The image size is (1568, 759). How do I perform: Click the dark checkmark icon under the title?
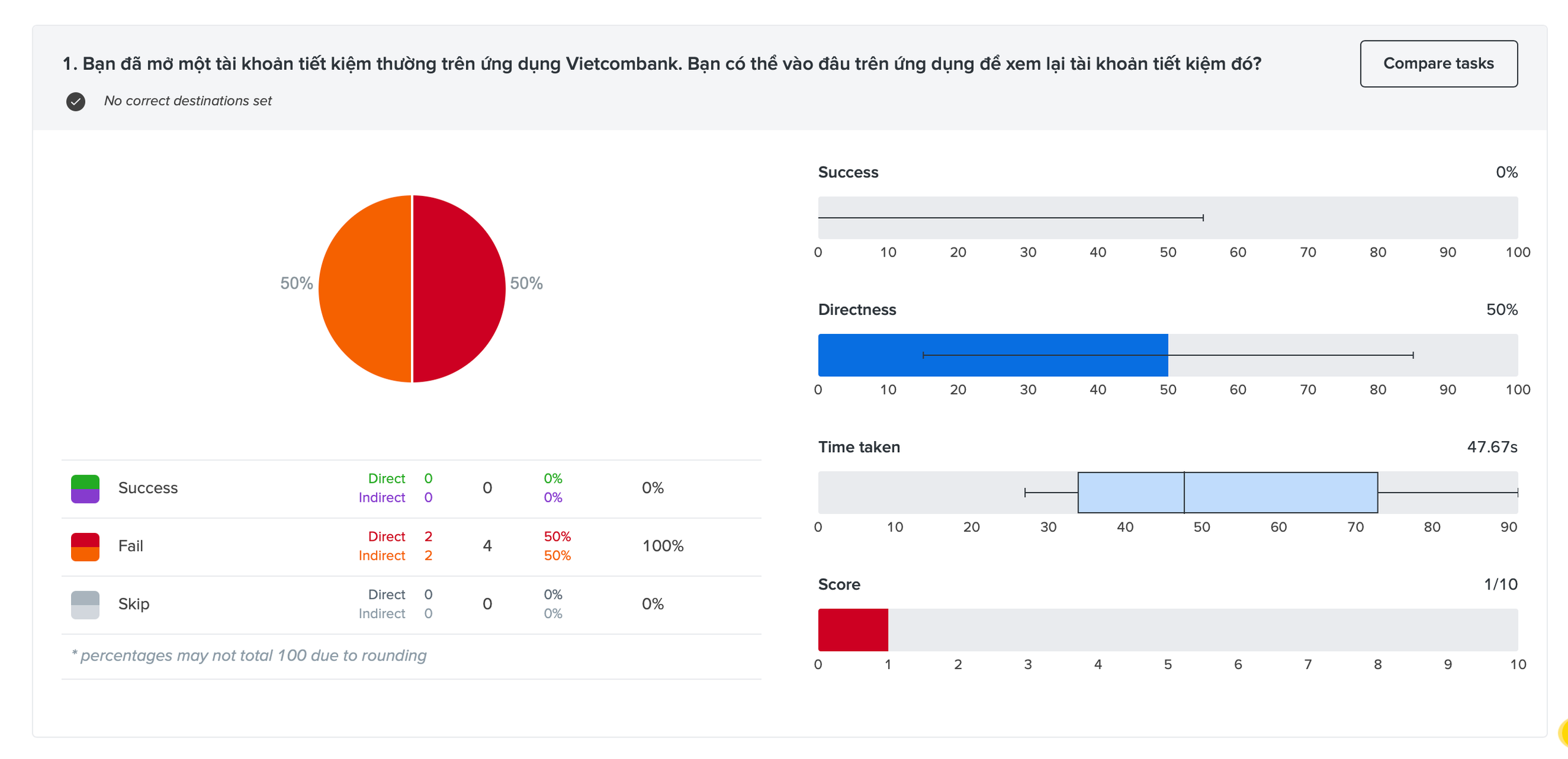[x=76, y=101]
